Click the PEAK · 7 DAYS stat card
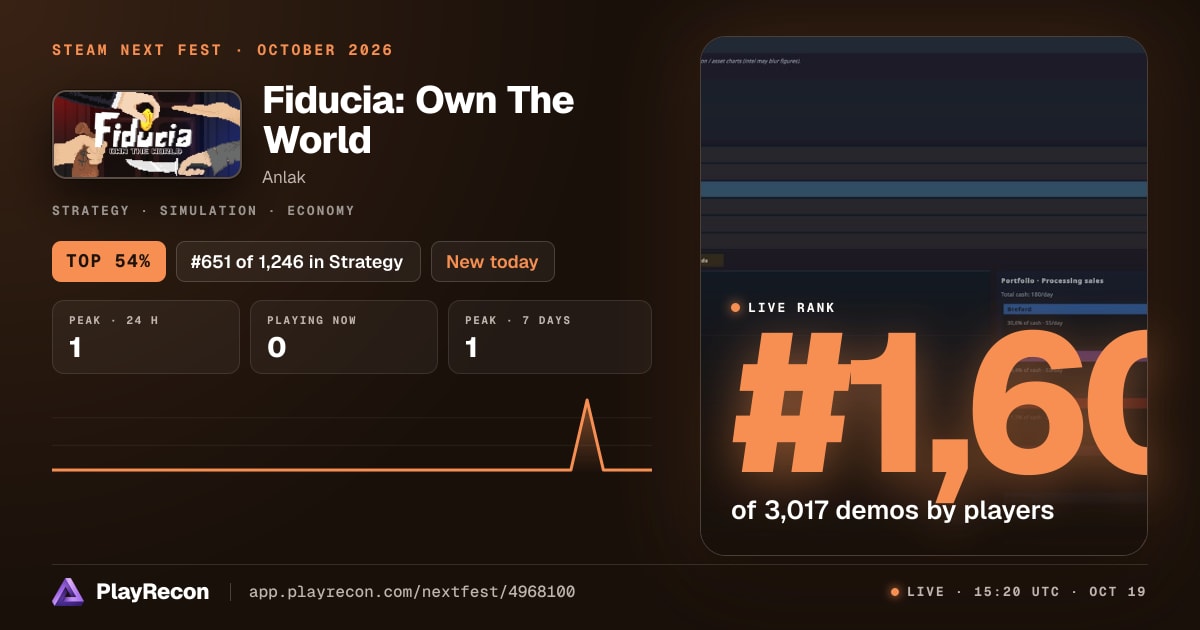Viewport: 1200px width, 630px height. click(550, 337)
